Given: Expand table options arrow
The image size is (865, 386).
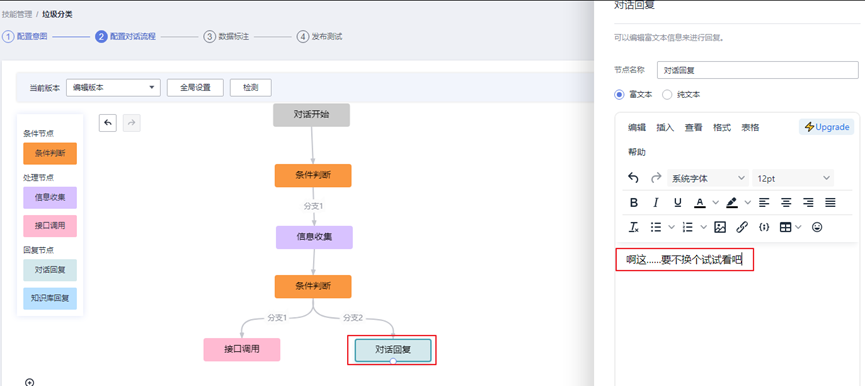Looking at the screenshot, I should click(798, 227).
